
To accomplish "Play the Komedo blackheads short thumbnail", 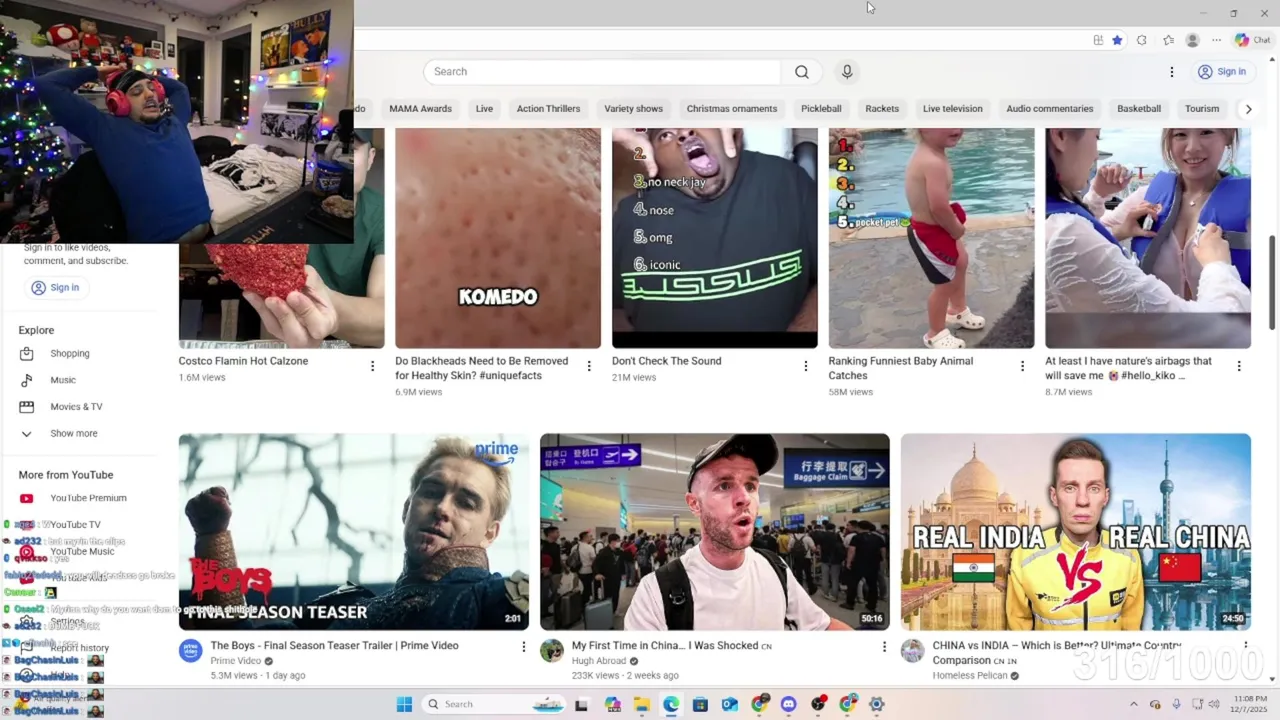I will click(498, 238).
